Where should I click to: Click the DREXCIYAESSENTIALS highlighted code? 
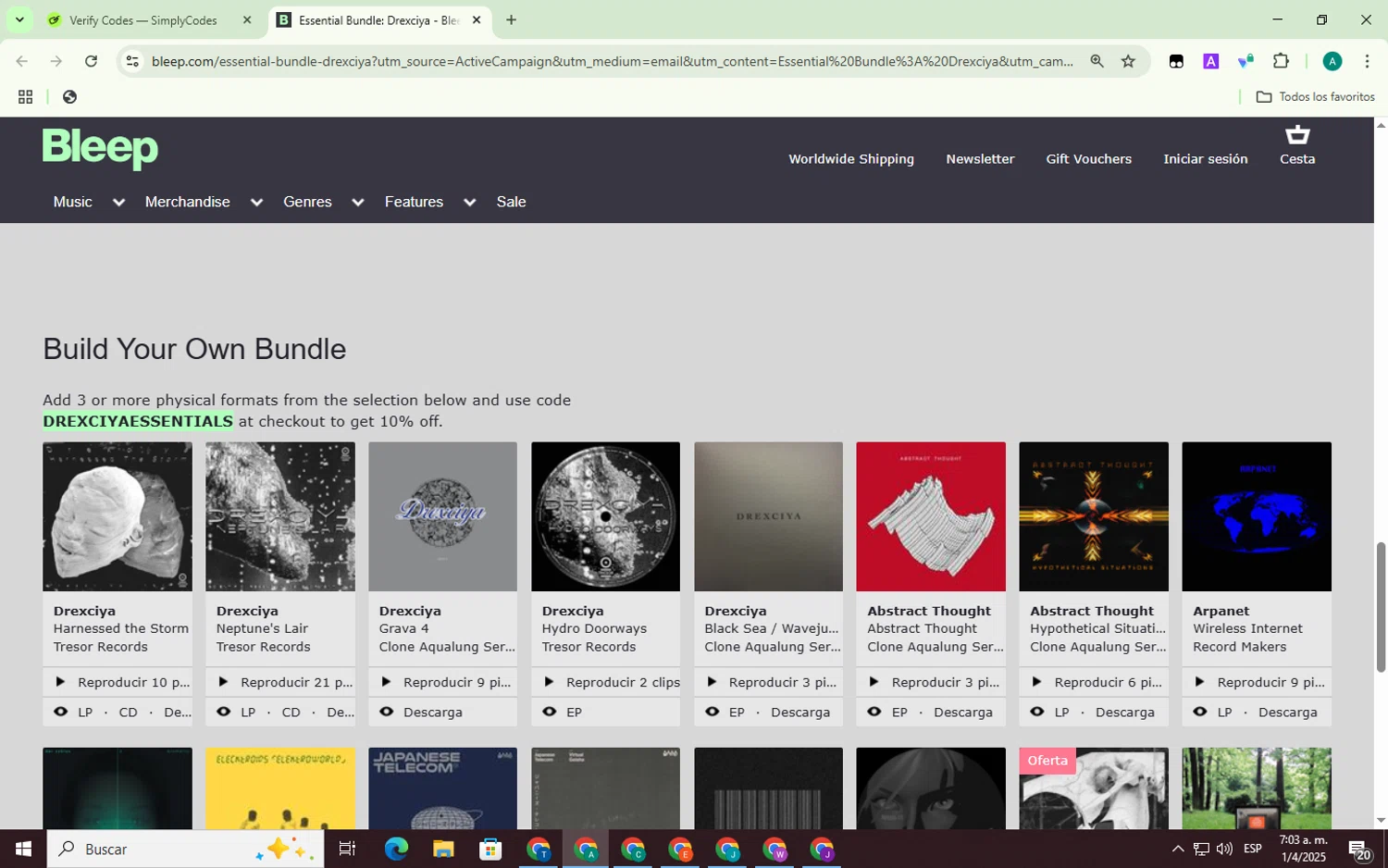138,421
